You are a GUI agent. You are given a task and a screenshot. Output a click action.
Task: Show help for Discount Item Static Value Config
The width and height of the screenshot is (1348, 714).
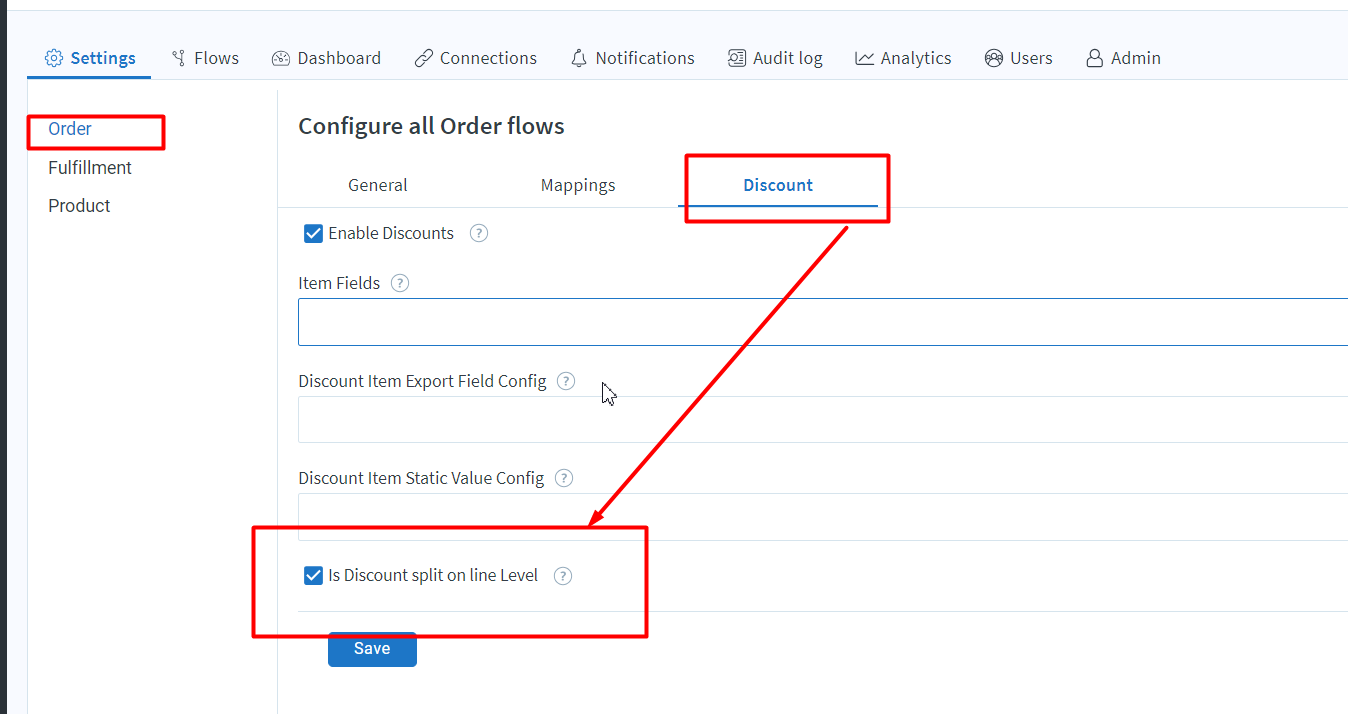[x=564, y=478]
